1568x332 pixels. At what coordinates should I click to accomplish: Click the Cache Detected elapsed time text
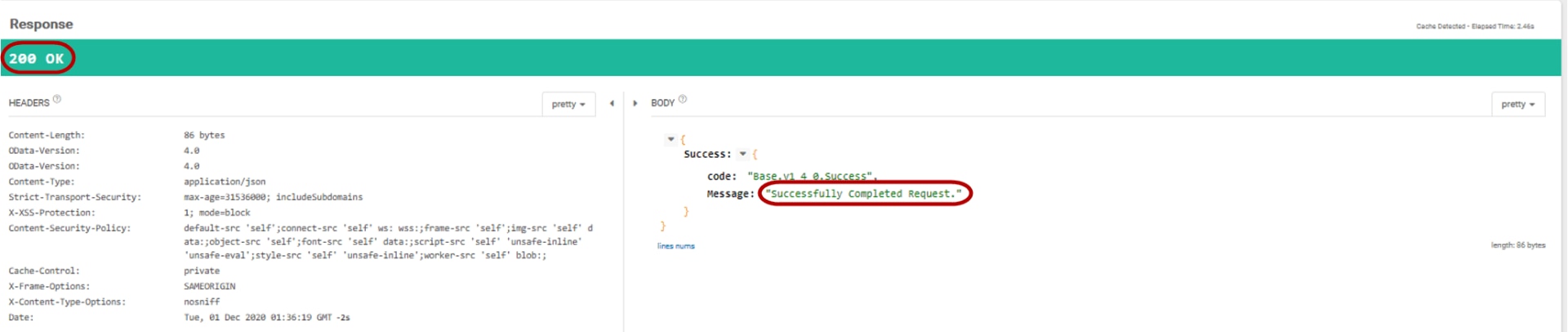pyautogui.click(x=1474, y=26)
